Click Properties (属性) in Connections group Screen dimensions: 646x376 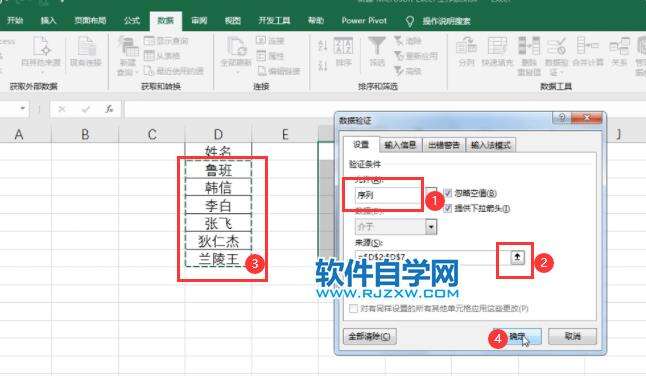(270, 56)
